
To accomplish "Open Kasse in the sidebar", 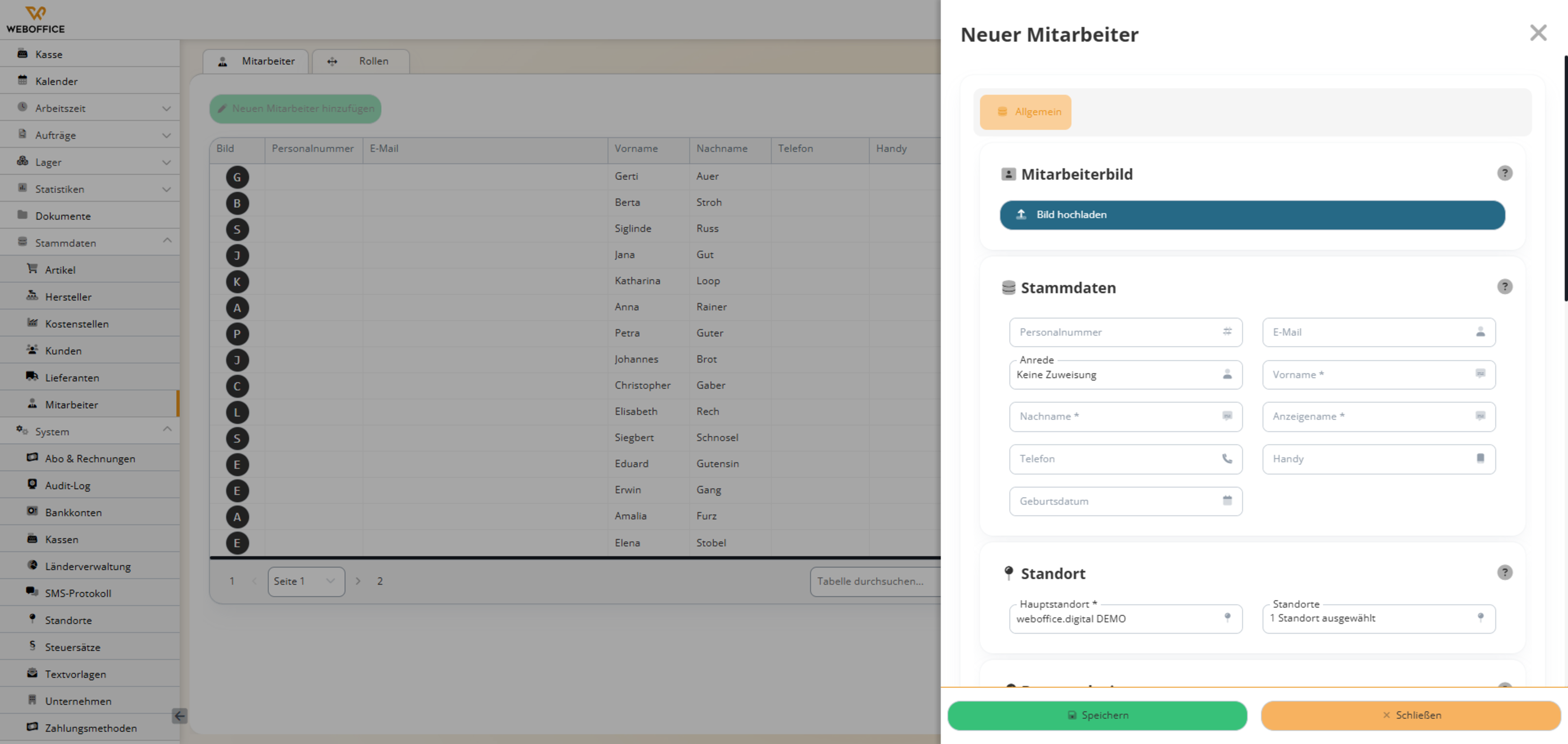I will [x=90, y=54].
